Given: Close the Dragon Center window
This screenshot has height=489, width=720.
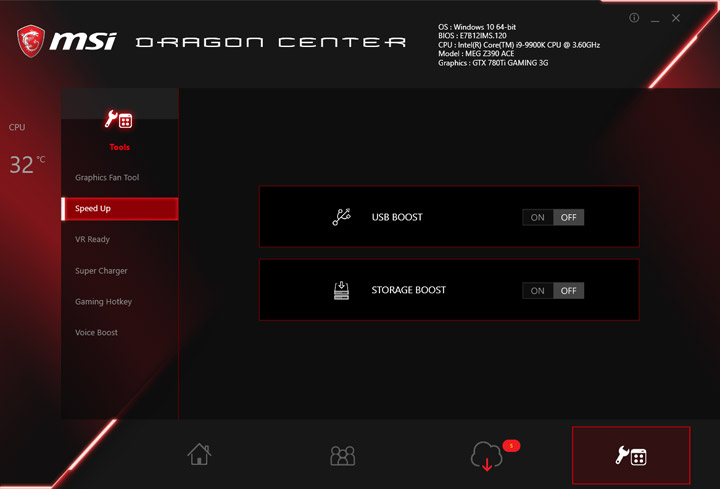Looking at the screenshot, I should coord(675,18).
